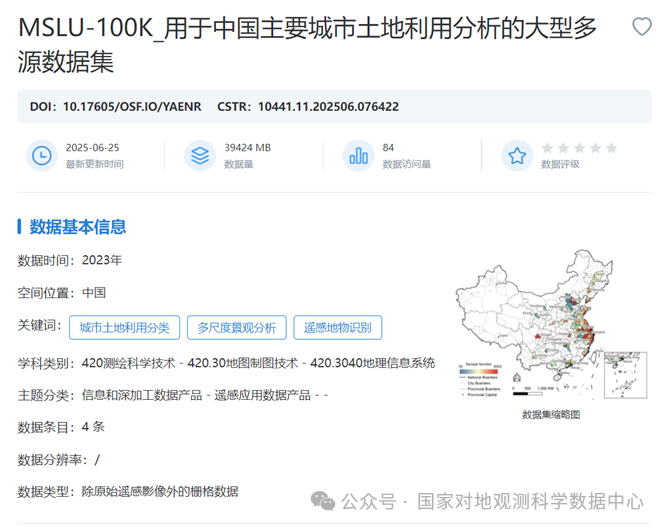Image resolution: width=665 pixels, height=528 pixels.
Task: Click the heart favorite icon
Action: 641,27
